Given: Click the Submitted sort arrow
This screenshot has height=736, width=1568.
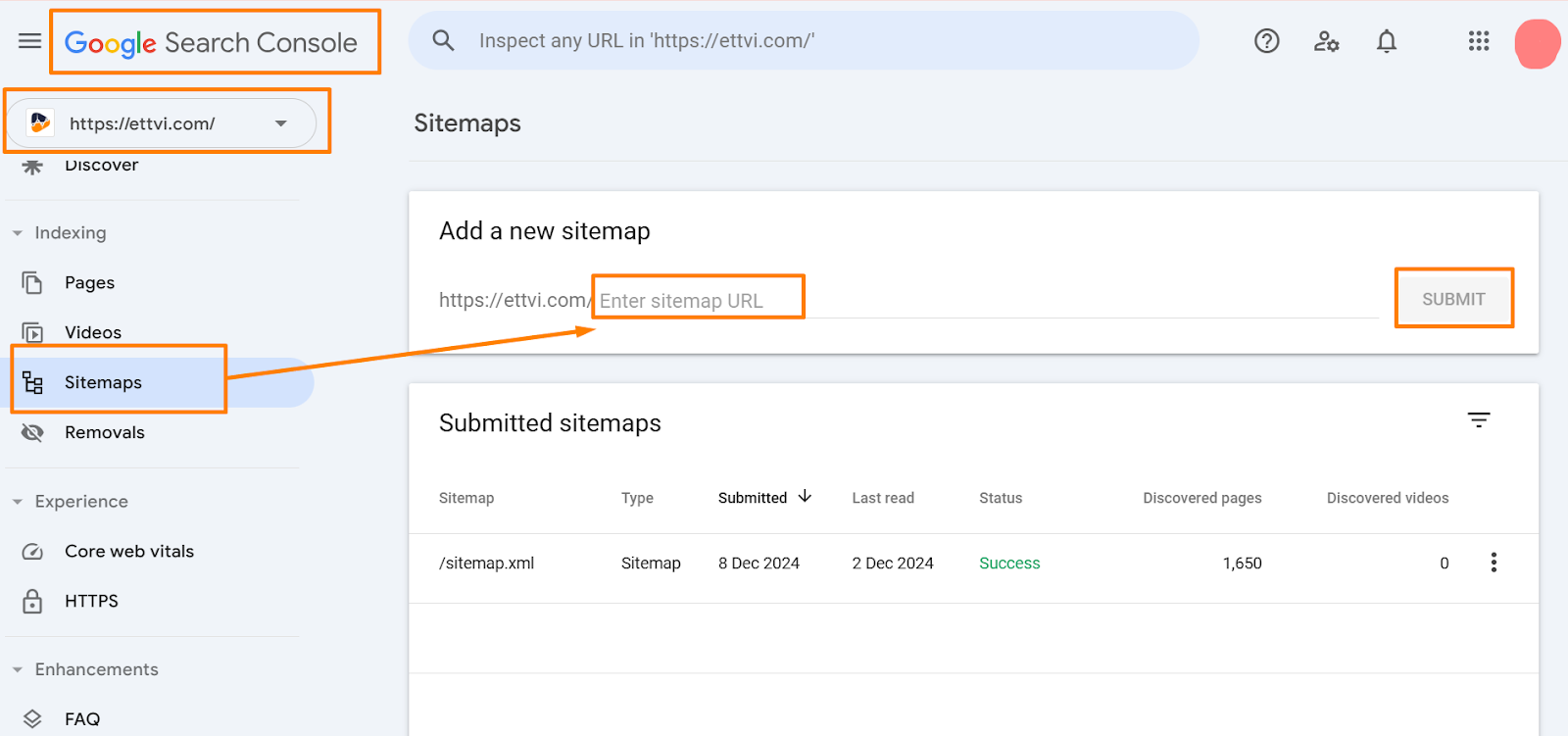Looking at the screenshot, I should pos(805,496).
